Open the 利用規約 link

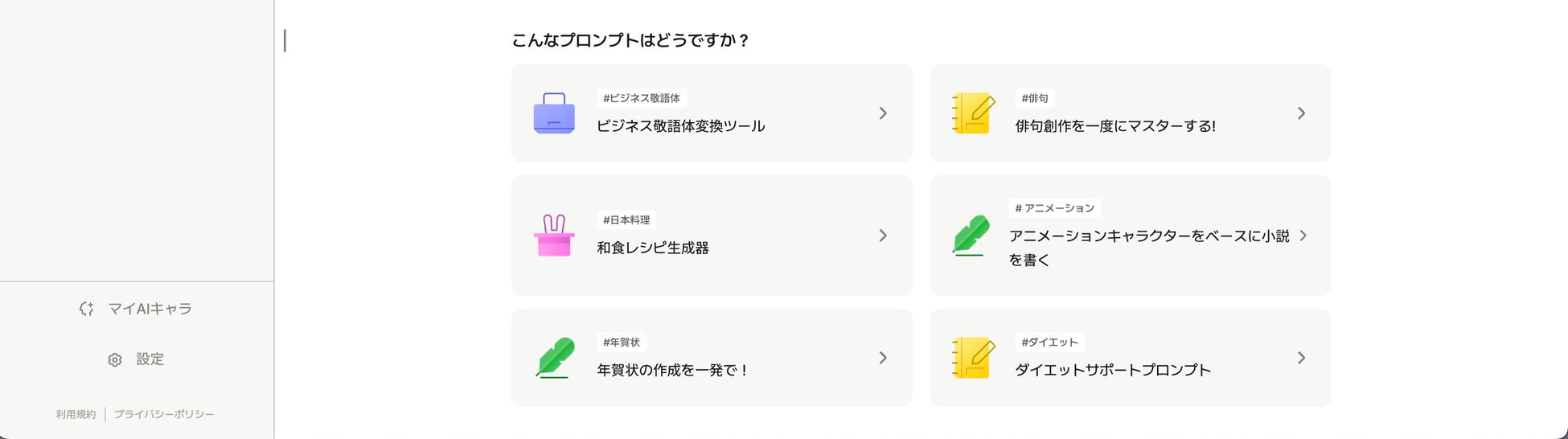(x=76, y=414)
